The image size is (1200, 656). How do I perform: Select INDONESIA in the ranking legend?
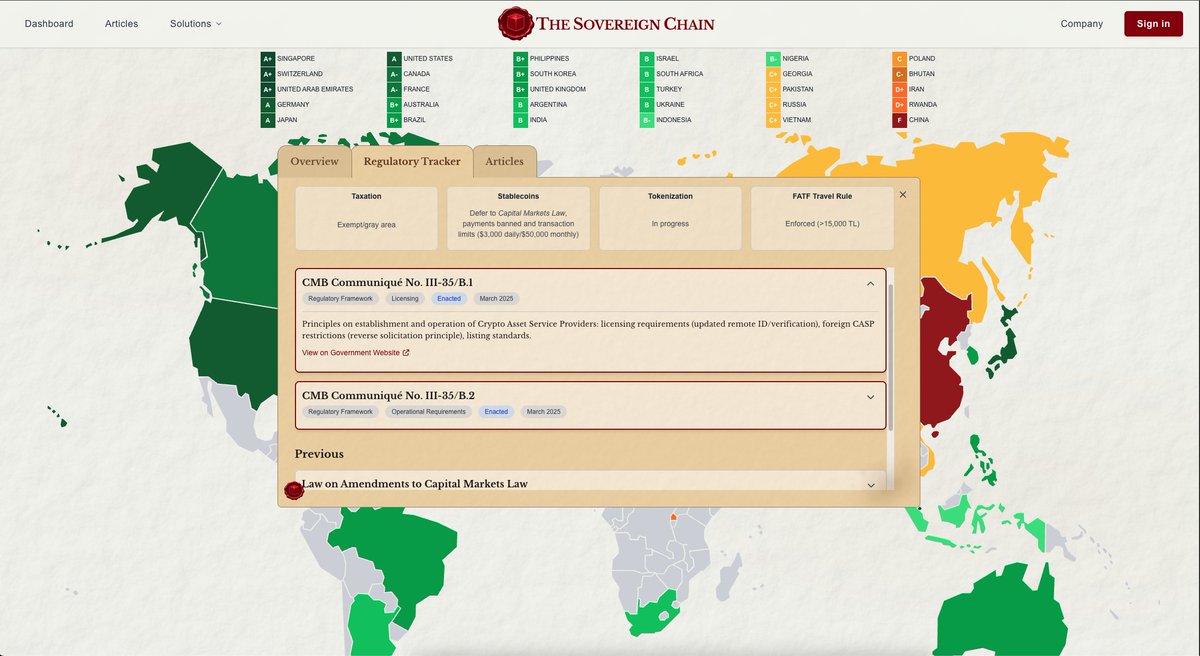pos(674,120)
